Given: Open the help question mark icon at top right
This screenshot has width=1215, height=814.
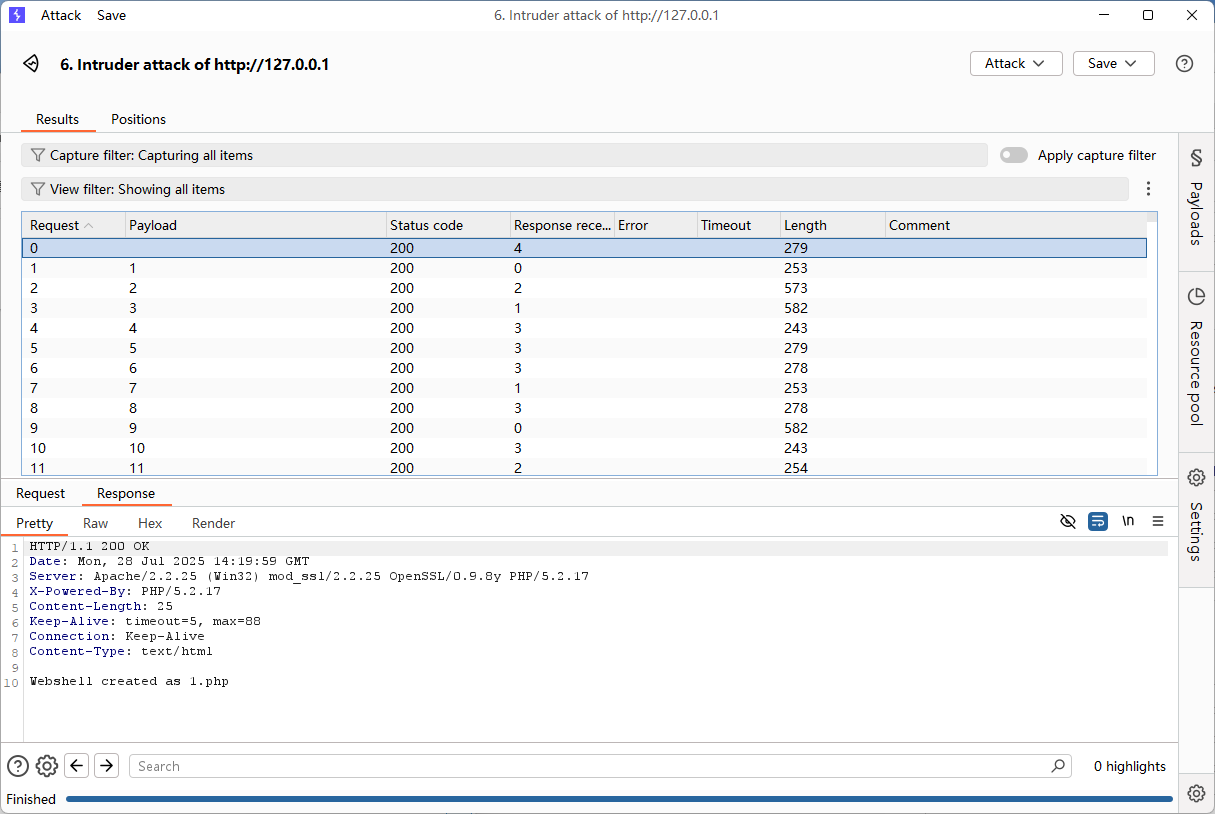Looking at the screenshot, I should point(1184,64).
